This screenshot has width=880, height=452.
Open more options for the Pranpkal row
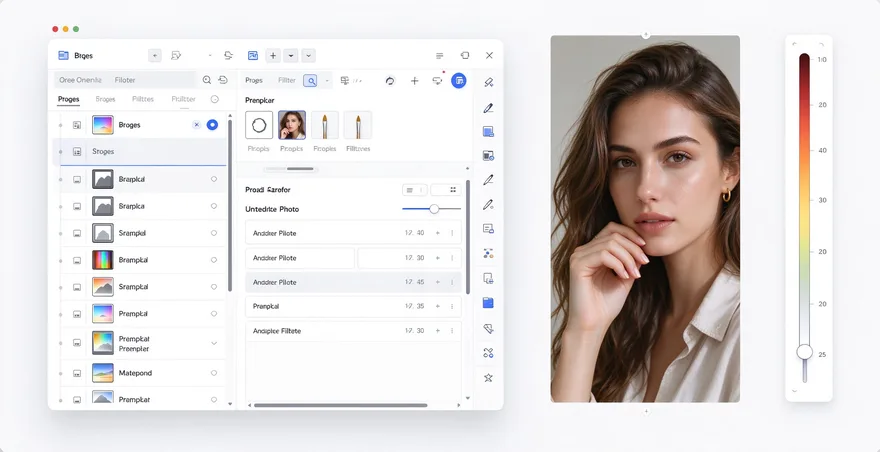(x=452, y=307)
